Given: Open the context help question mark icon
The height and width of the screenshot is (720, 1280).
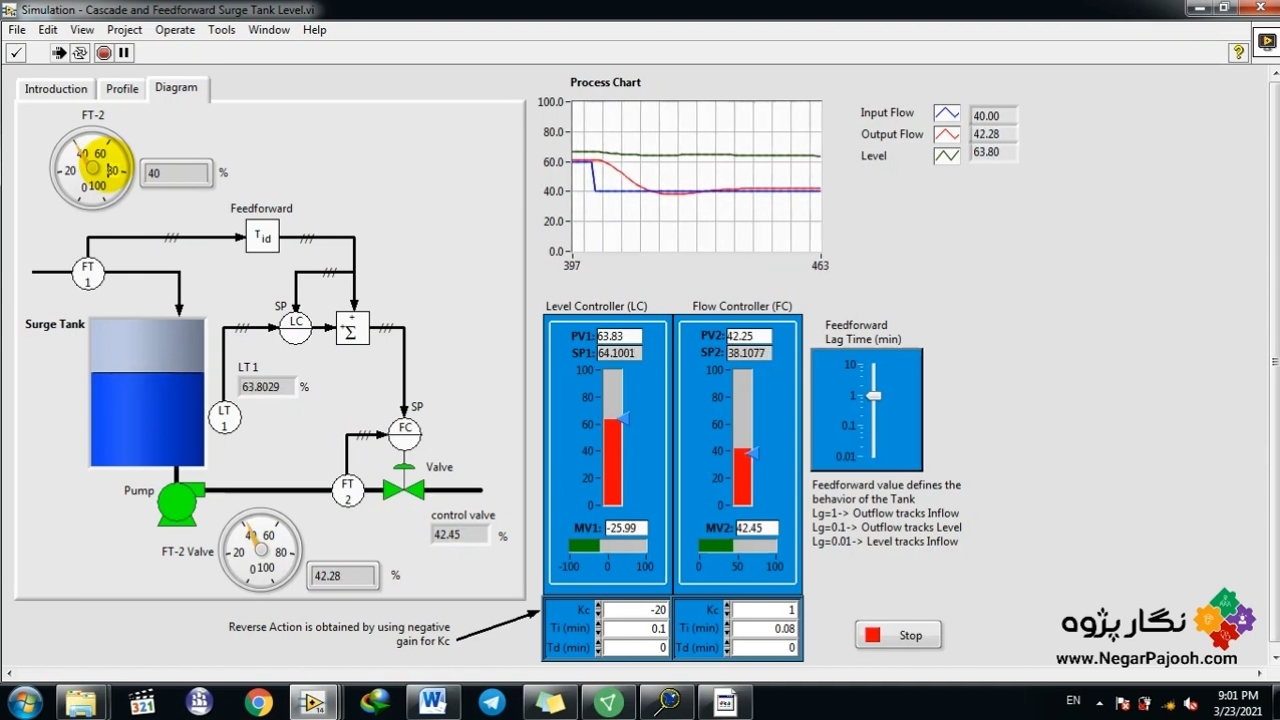Looking at the screenshot, I should (1238, 53).
